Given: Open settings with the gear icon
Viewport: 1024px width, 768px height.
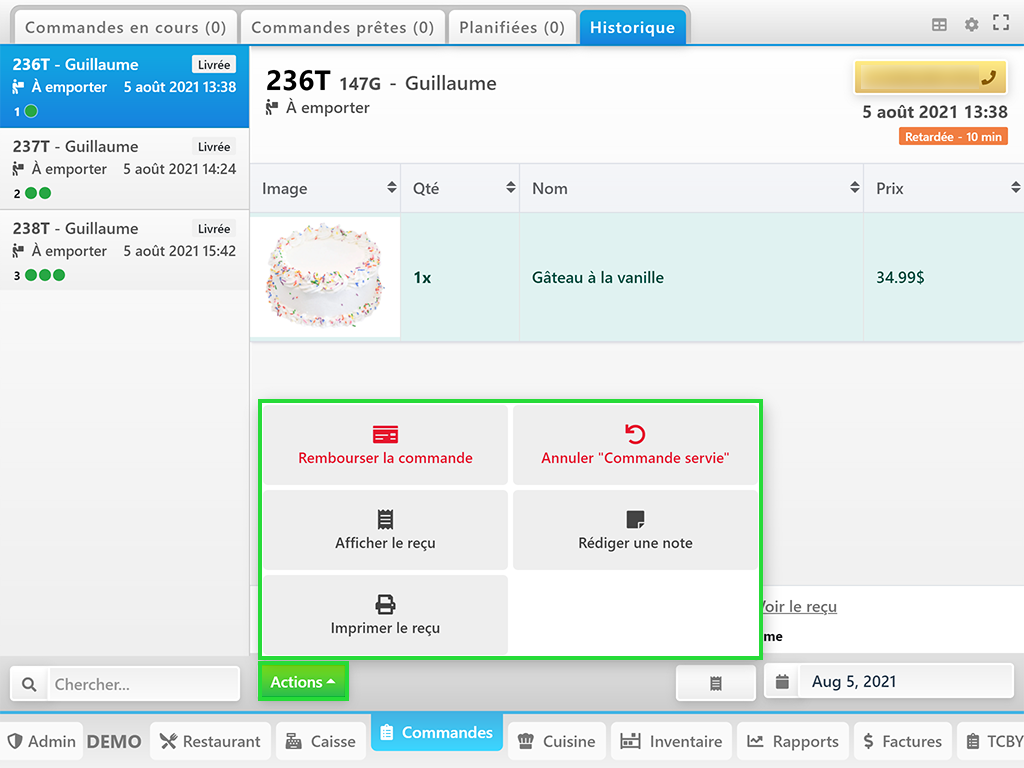Looking at the screenshot, I should pyautogui.click(x=971, y=25).
